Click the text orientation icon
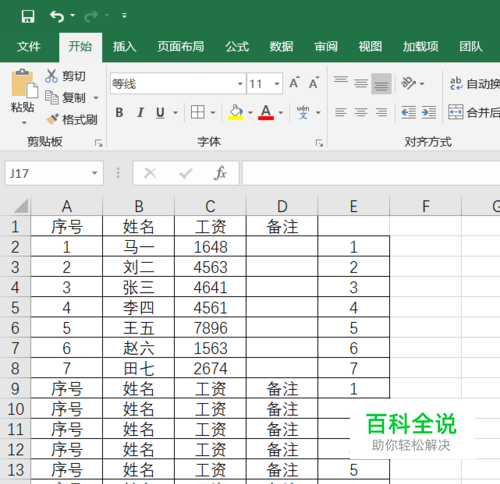 pyautogui.click(x=409, y=83)
